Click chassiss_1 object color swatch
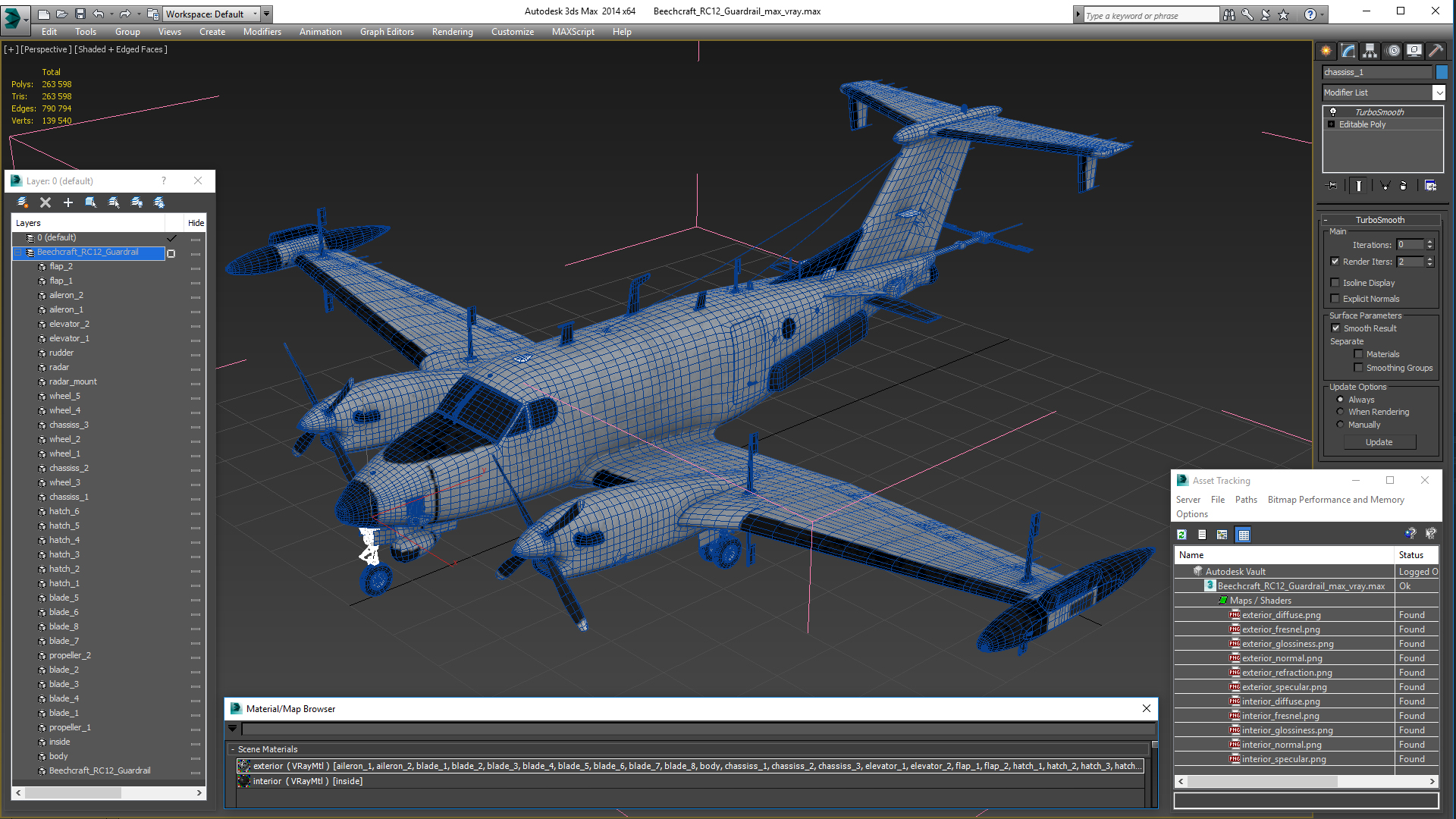 (1442, 72)
